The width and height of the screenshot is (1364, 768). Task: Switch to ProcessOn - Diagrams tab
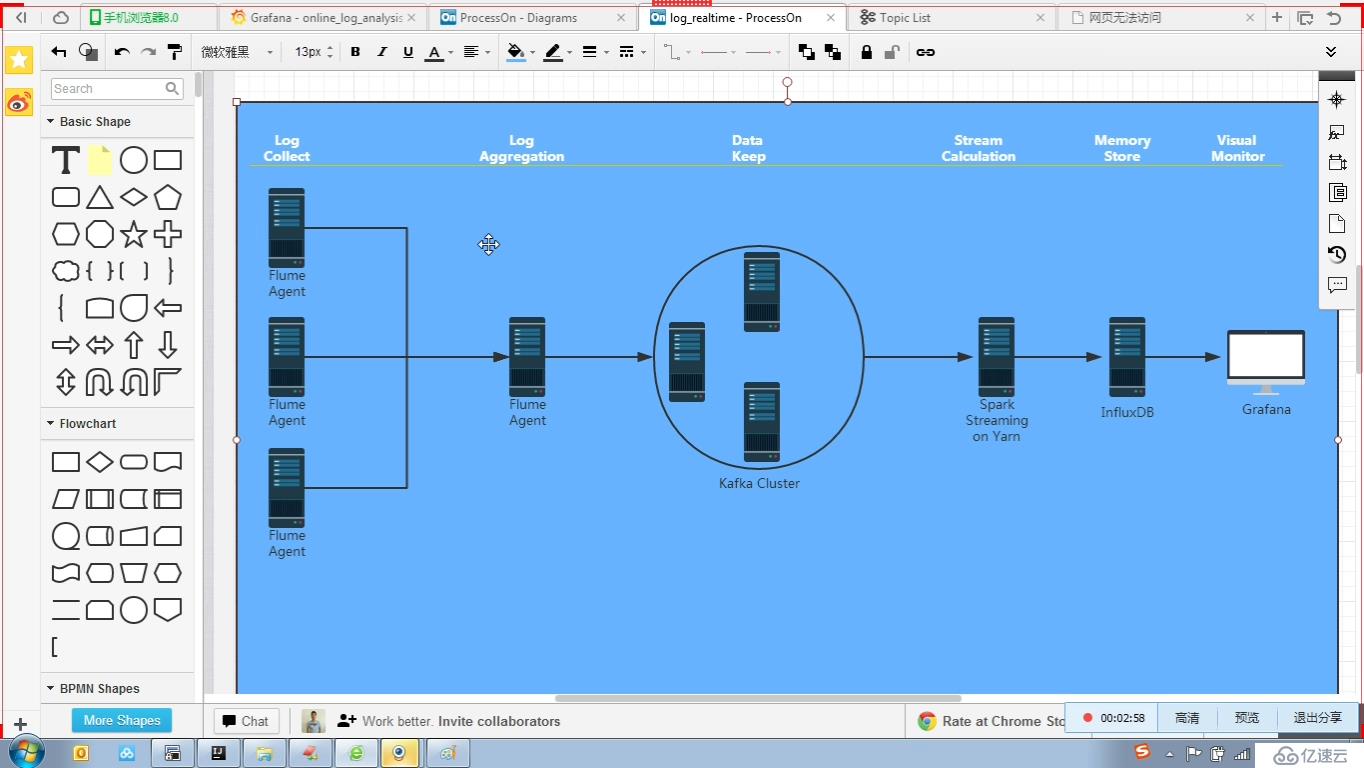(532, 18)
